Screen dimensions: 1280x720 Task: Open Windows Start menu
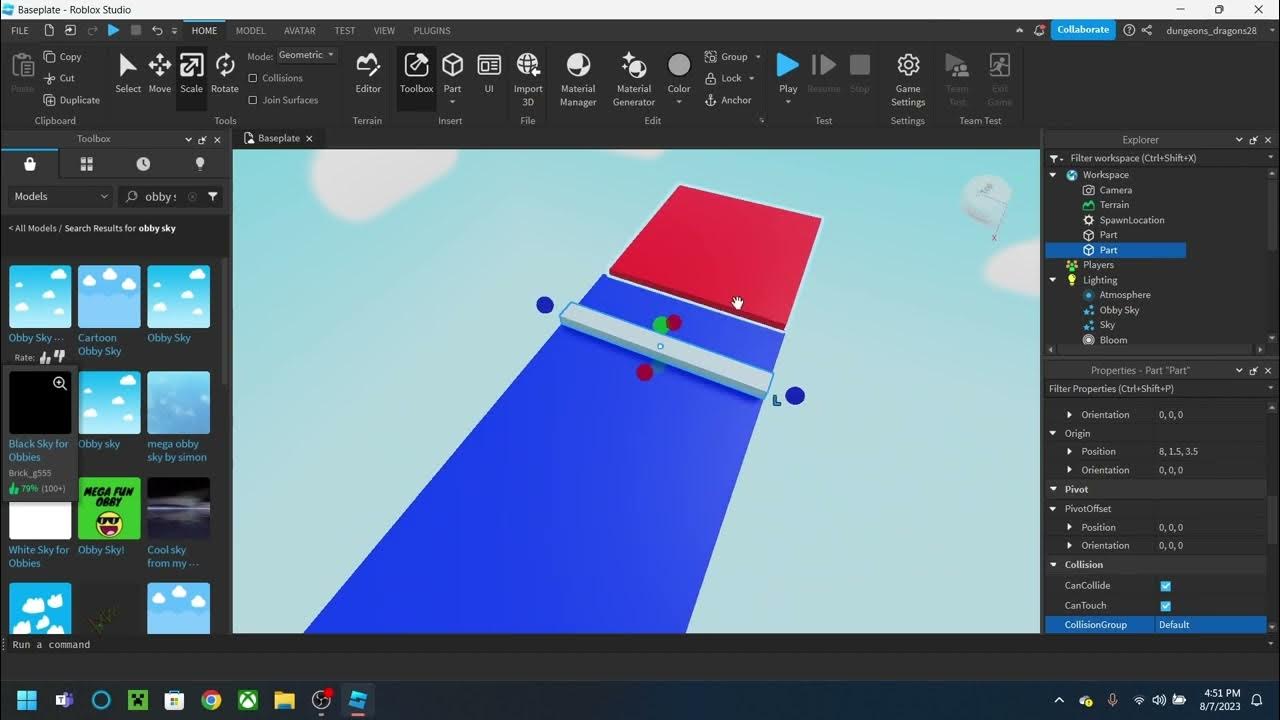click(x=27, y=700)
